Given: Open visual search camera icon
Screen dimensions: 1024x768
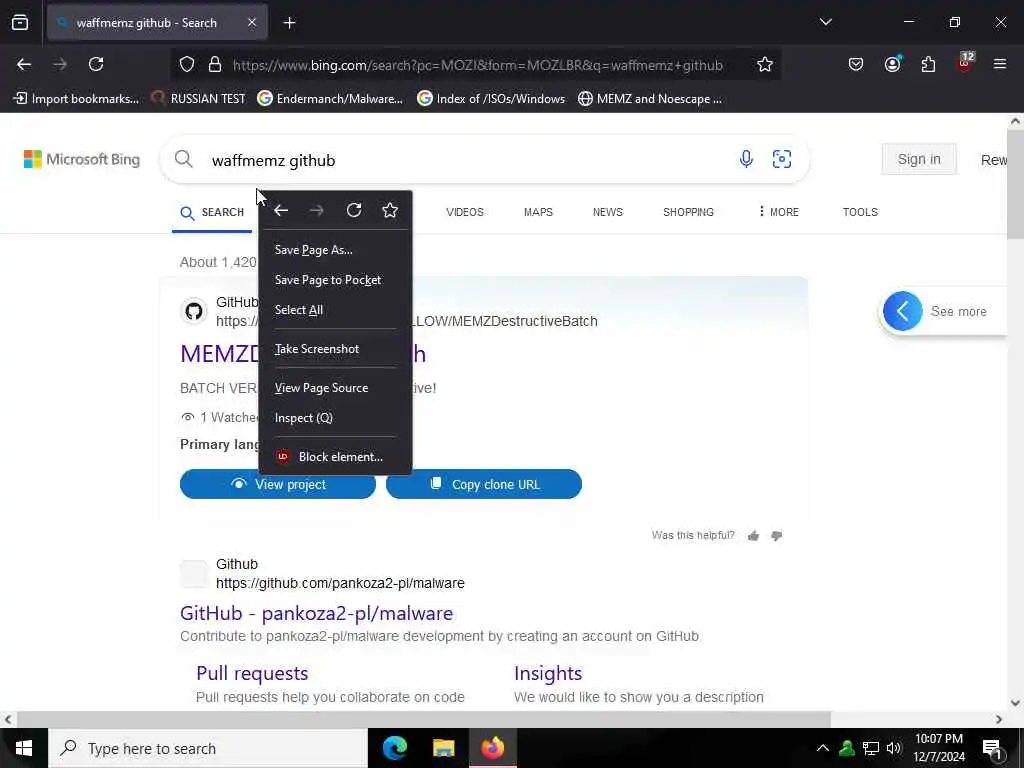Looking at the screenshot, I should tap(782, 159).
